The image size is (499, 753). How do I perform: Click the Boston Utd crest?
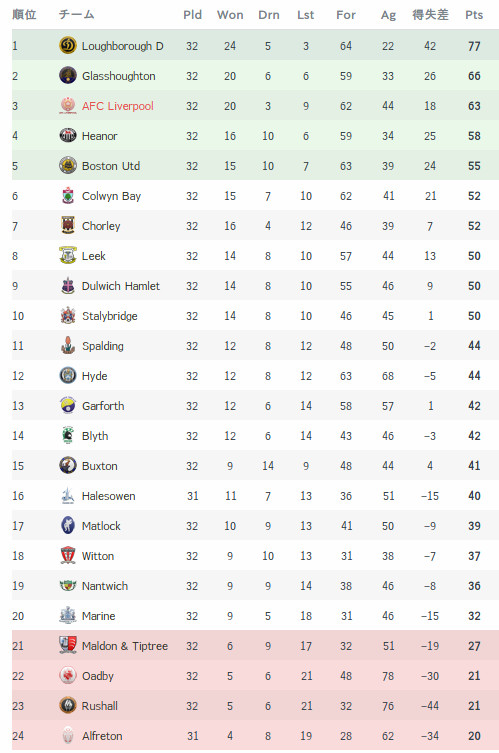(68, 166)
